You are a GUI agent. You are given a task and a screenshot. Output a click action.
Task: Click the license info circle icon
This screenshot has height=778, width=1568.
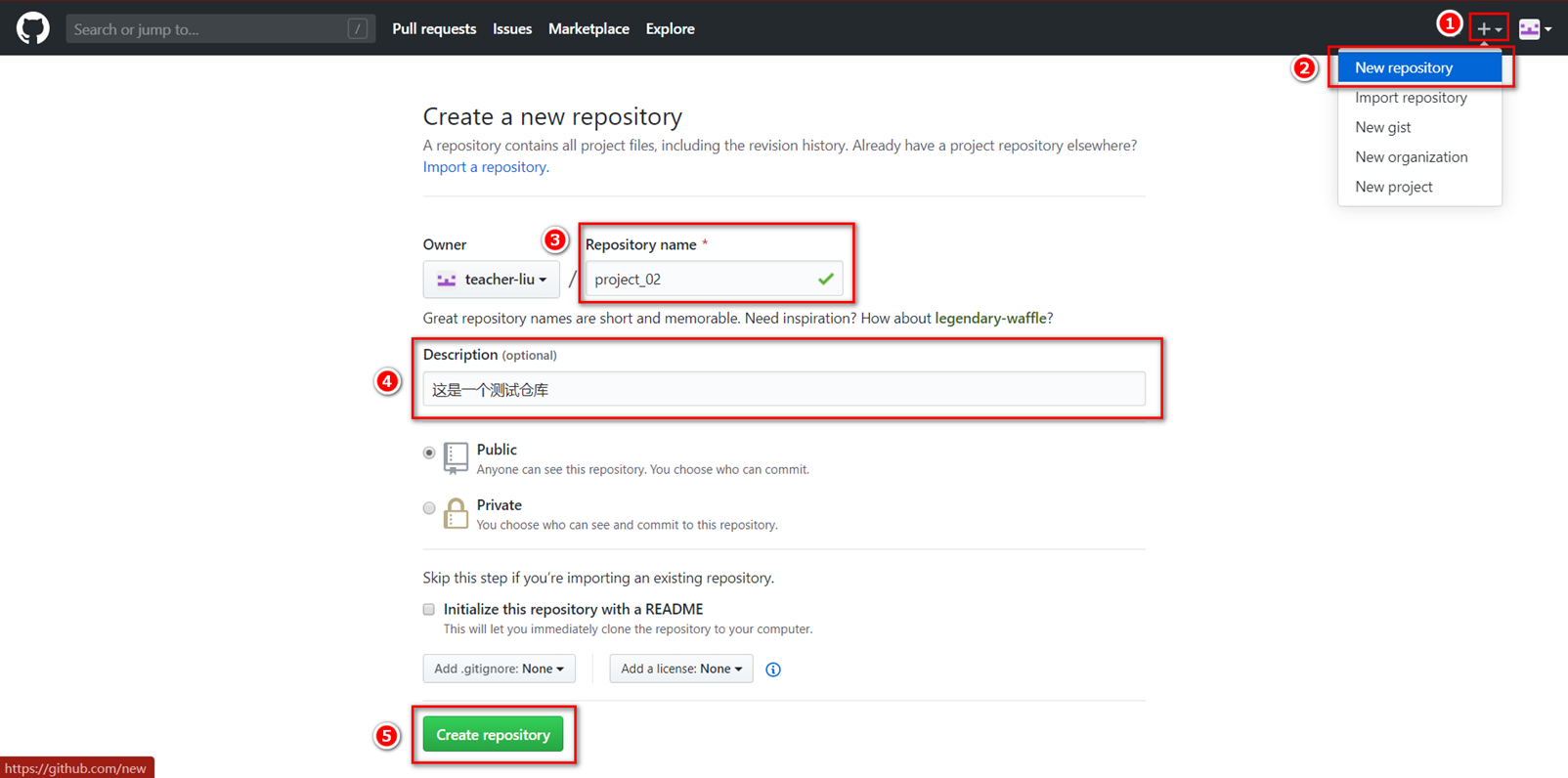(773, 670)
